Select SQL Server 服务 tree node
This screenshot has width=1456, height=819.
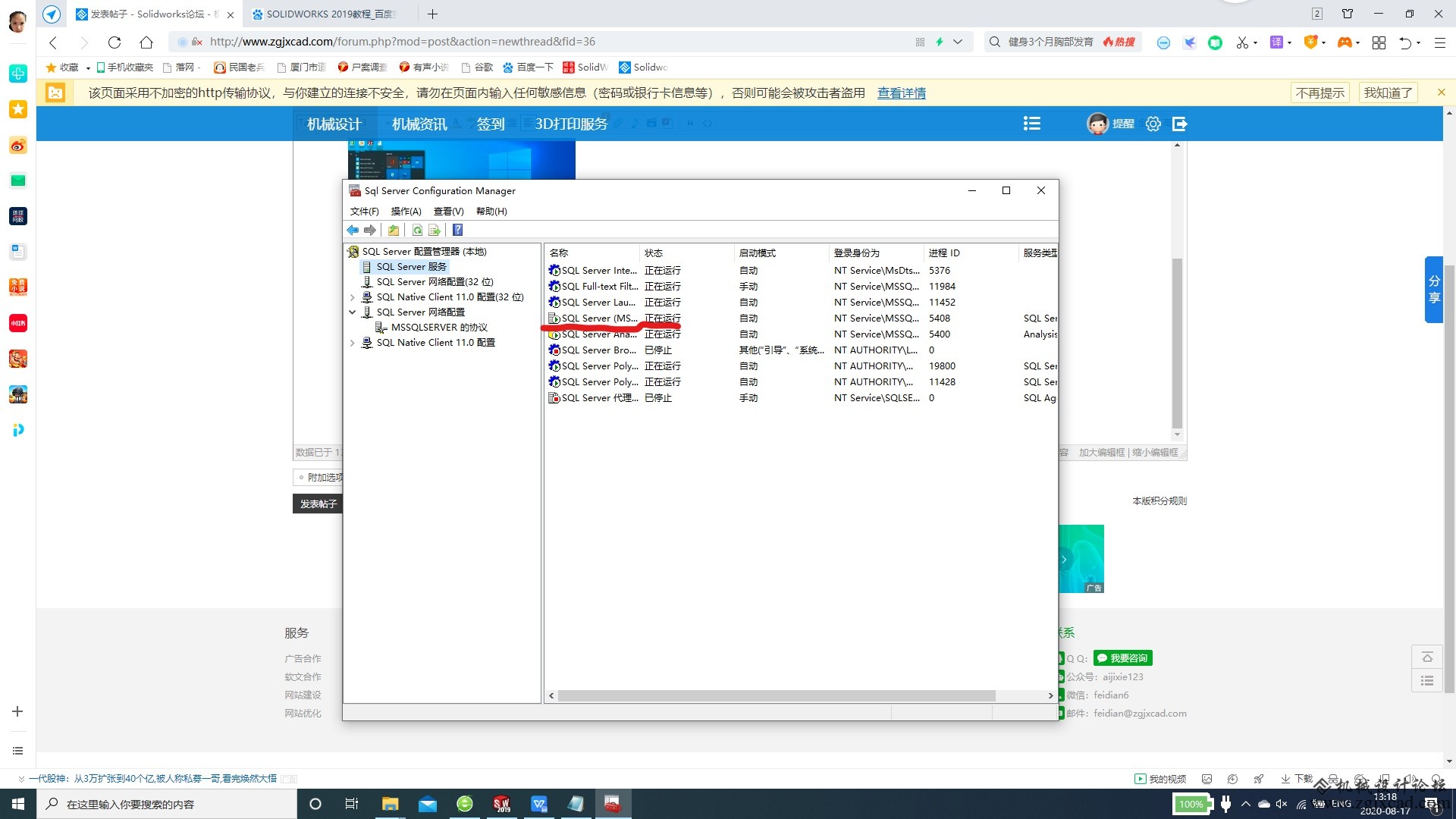[x=411, y=267]
